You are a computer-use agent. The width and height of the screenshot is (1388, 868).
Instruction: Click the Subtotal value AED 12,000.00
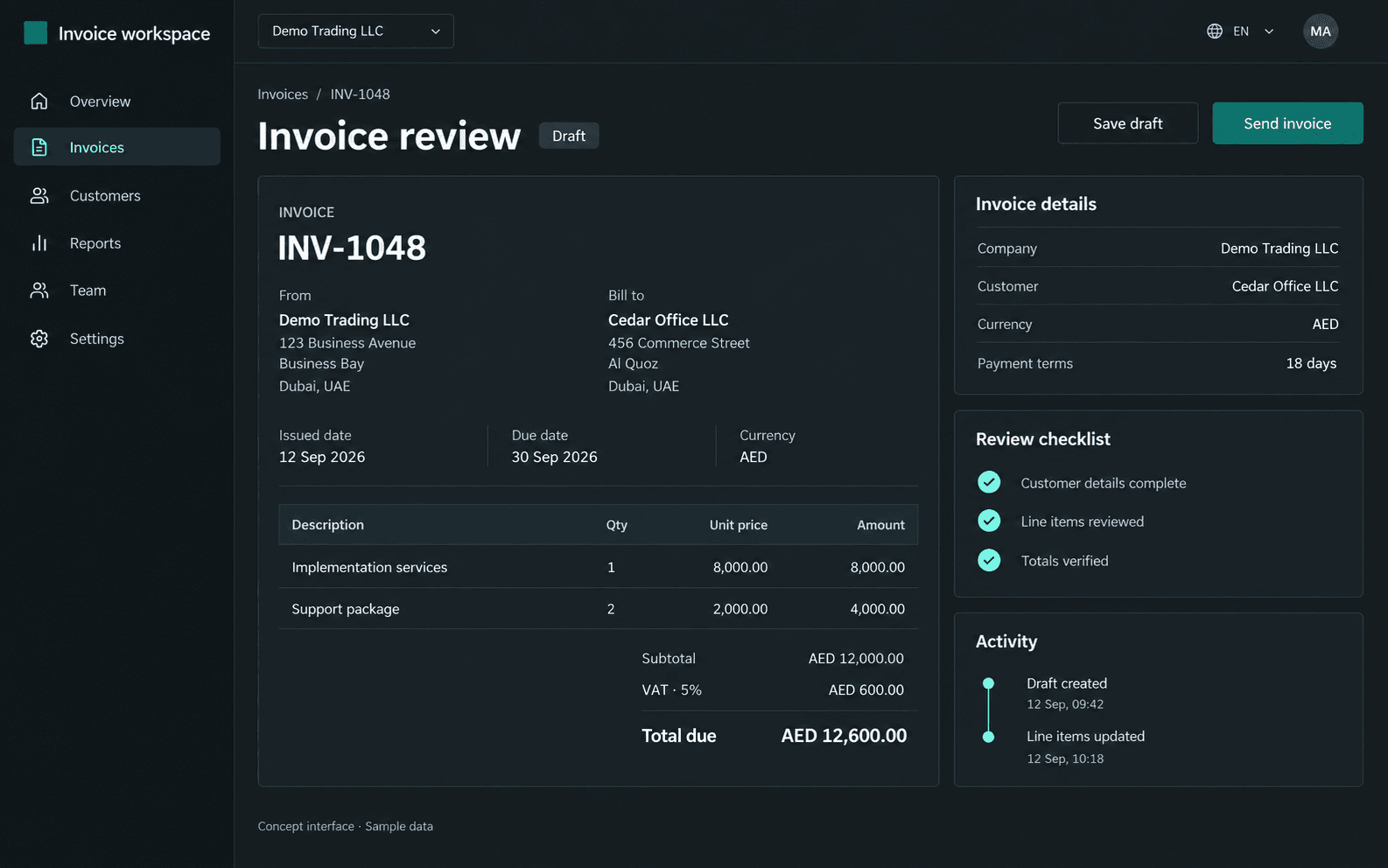coord(856,659)
